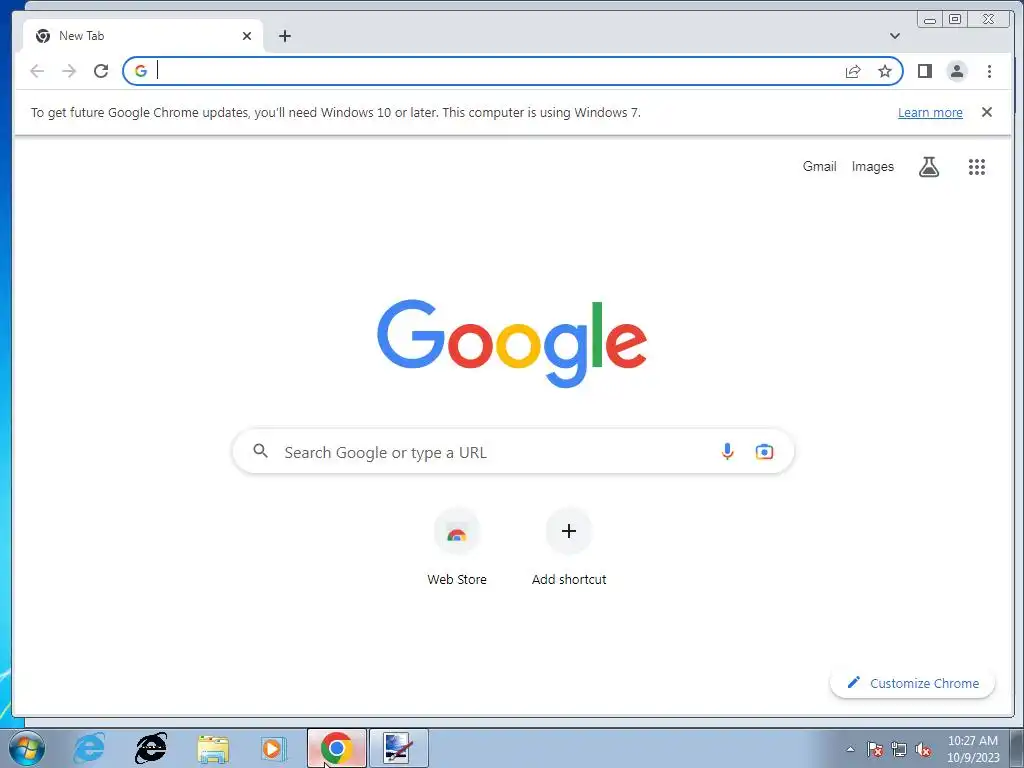The image size is (1024, 768).
Task: Open Action Center flag icon
Action: (x=875, y=749)
